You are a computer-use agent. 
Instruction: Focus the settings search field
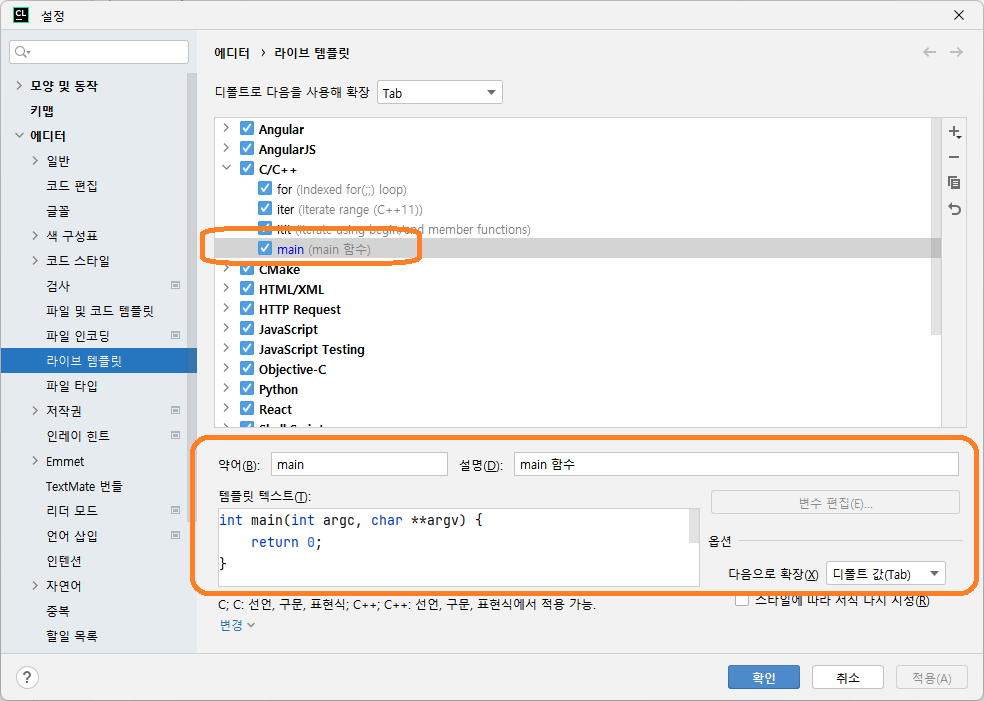[99, 52]
